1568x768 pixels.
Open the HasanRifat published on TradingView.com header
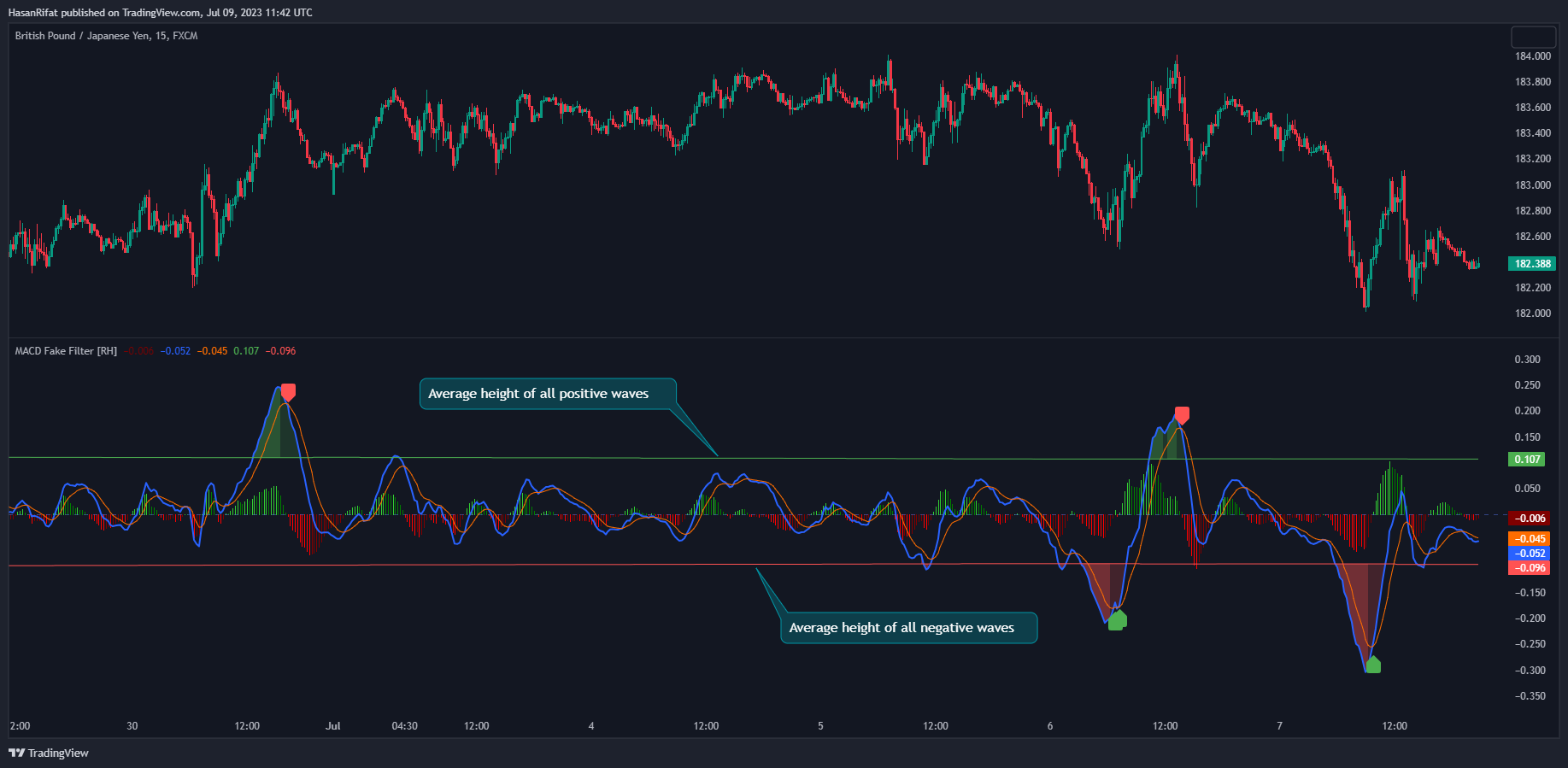[161, 13]
